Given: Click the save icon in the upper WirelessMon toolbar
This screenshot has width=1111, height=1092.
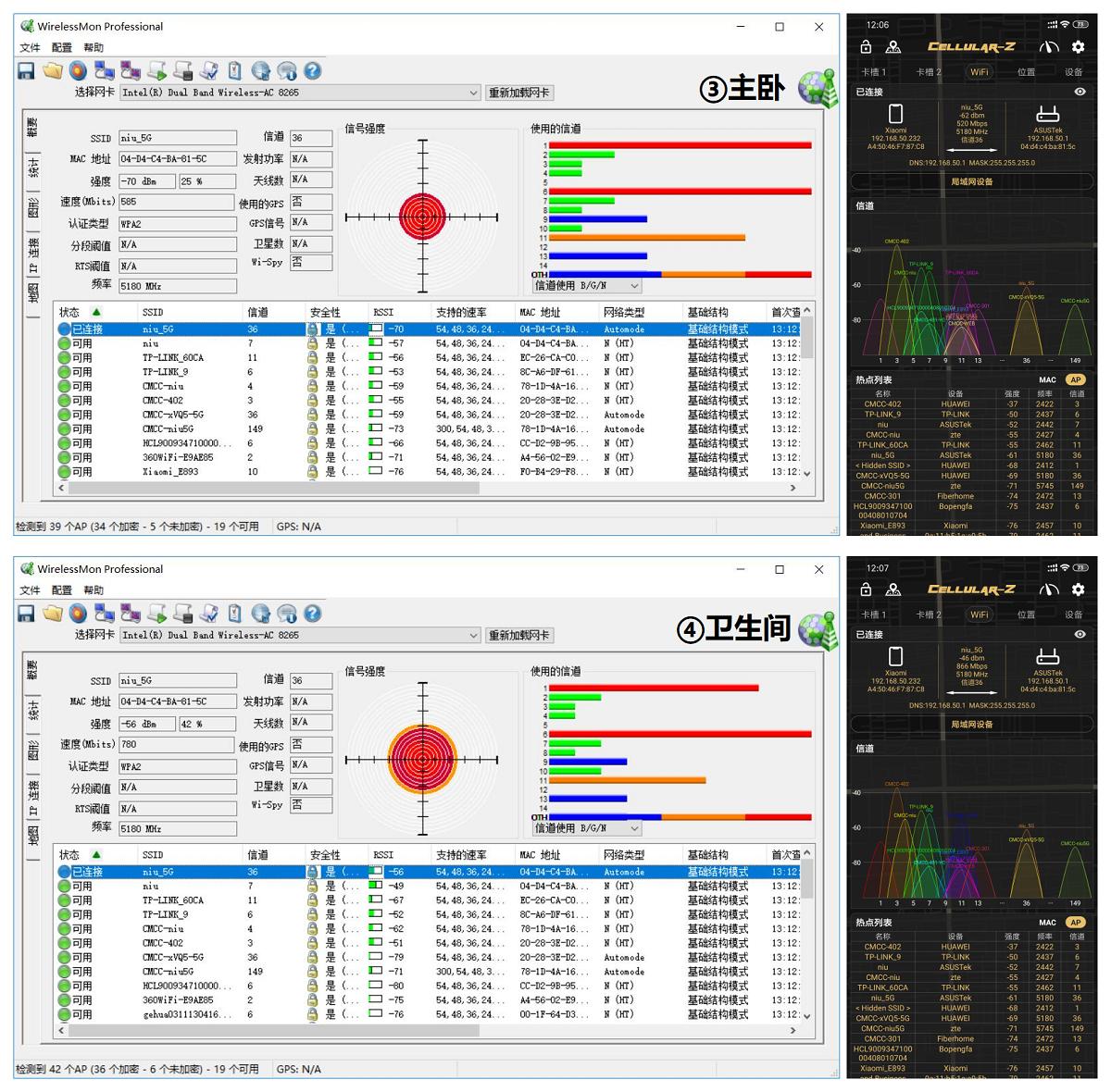Looking at the screenshot, I should [x=26, y=70].
